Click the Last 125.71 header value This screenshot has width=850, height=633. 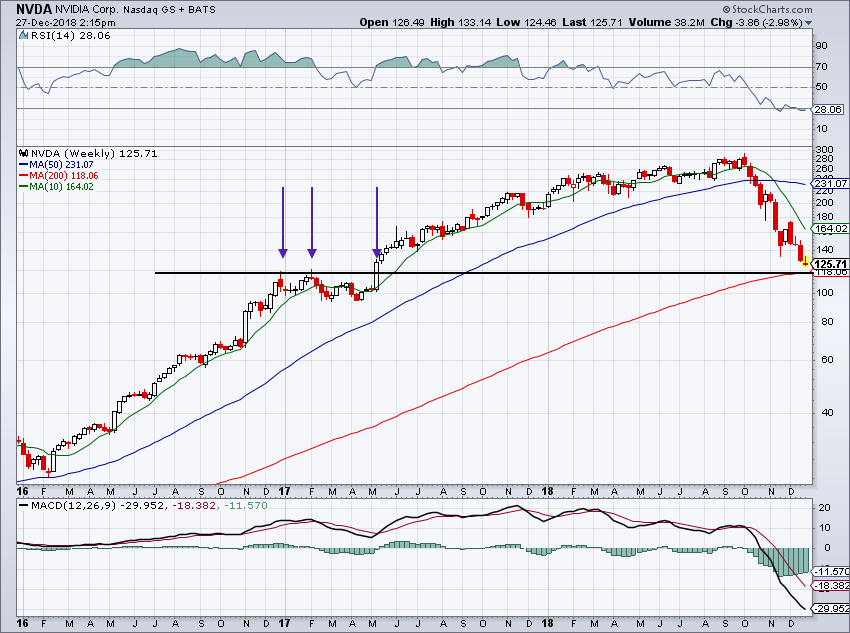click(594, 23)
